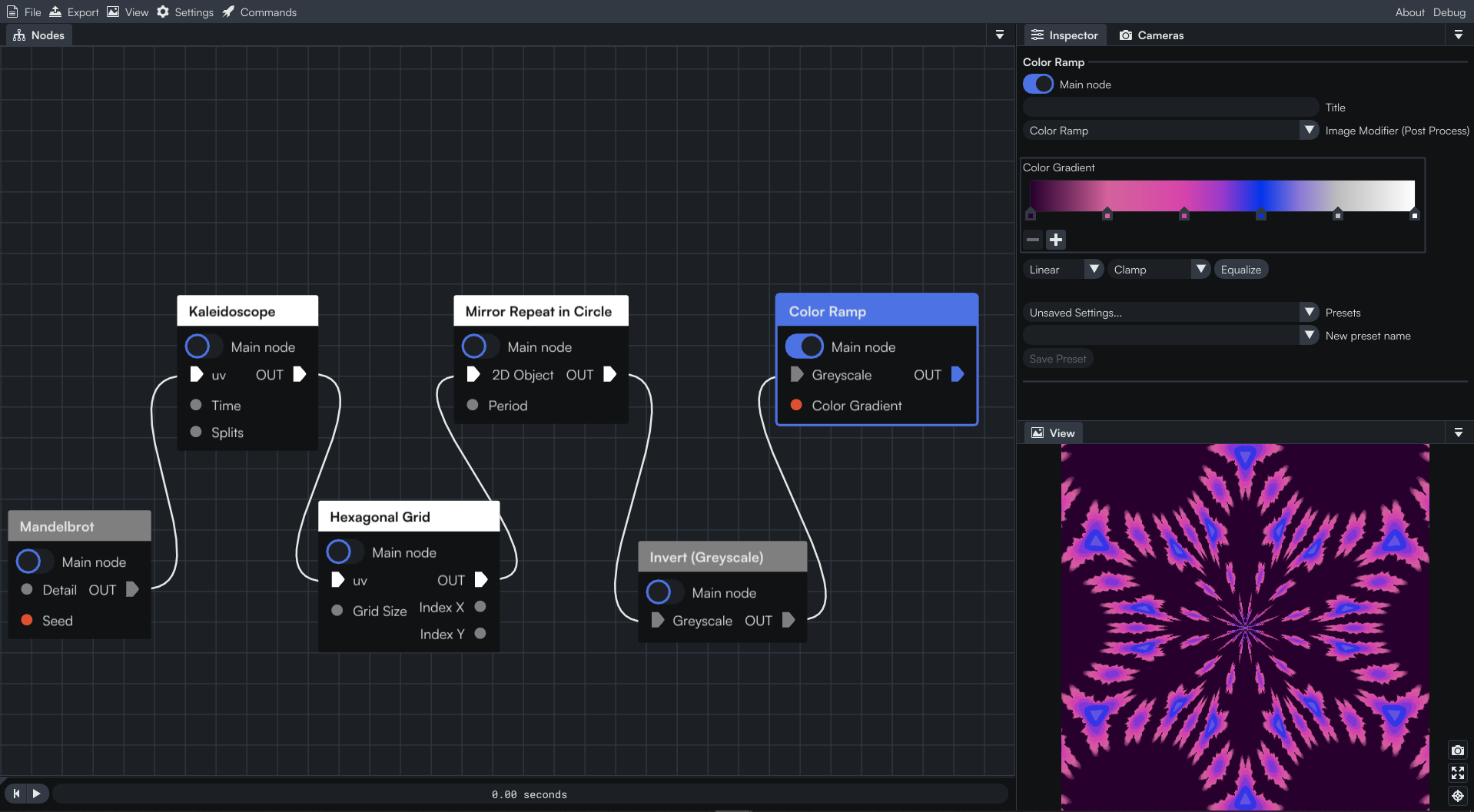Image resolution: width=1474 pixels, height=812 pixels.
Task: Switch to the Cameras tab
Action: tap(1151, 35)
